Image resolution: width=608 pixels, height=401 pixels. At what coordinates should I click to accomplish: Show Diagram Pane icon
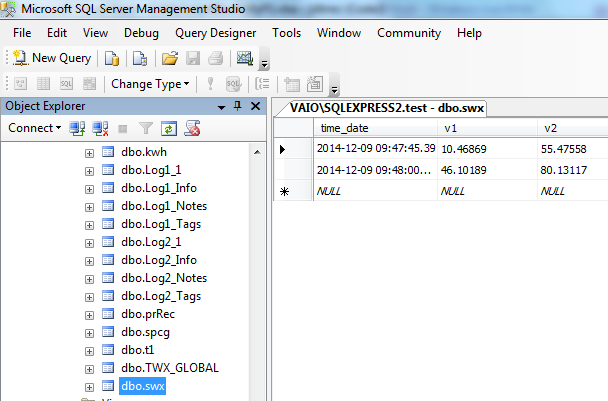21,84
